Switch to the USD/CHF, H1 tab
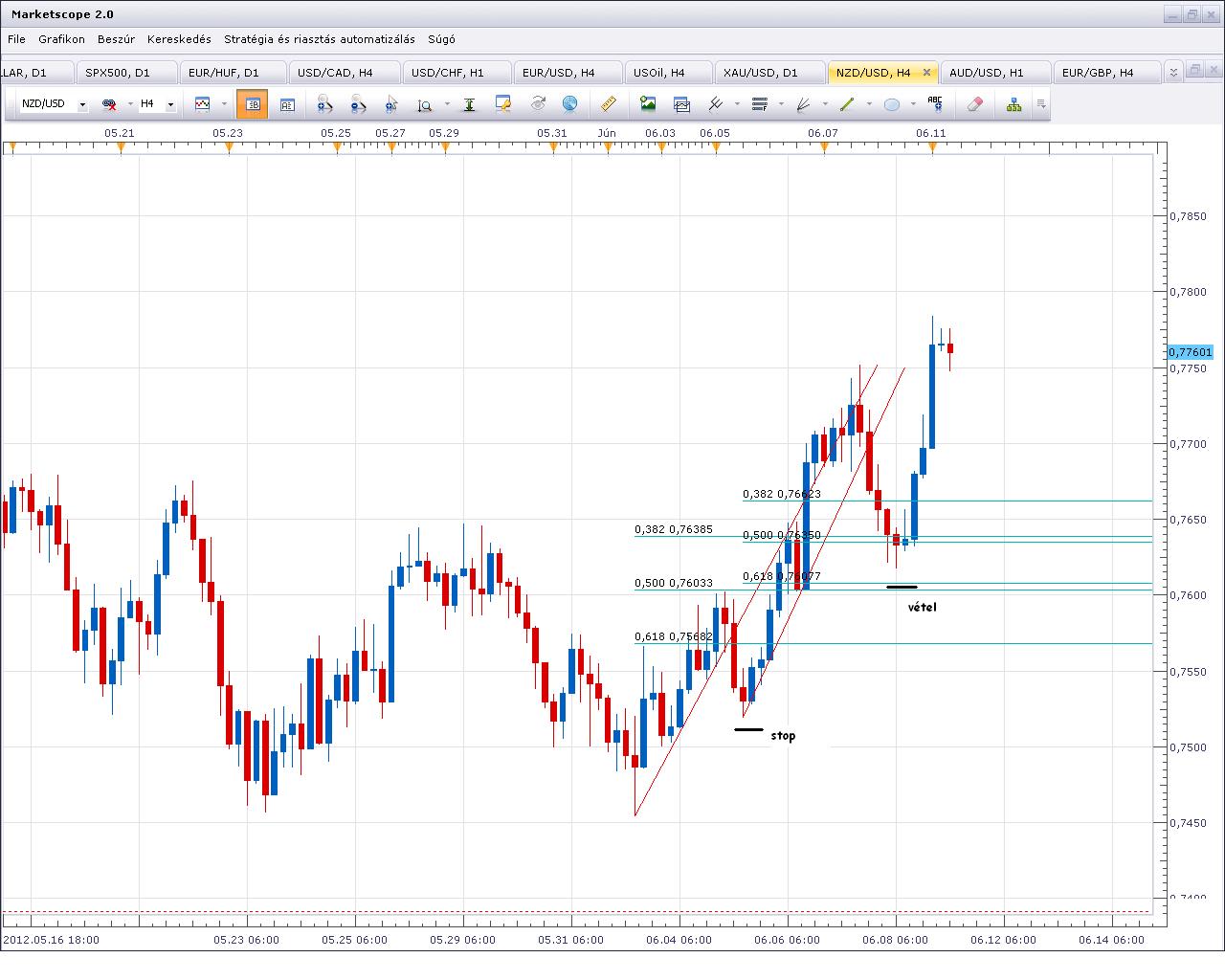 click(x=457, y=73)
